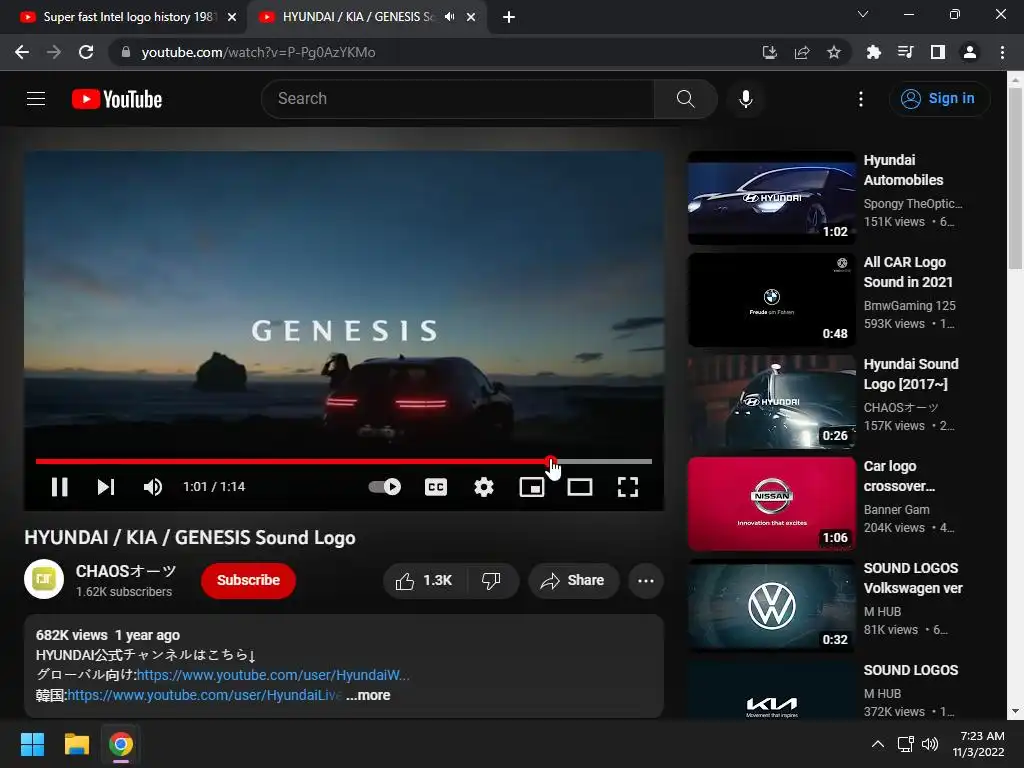Viewport: 1024px width, 768px height.
Task: Open Car logo crossover Nissan thumbnail
Action: point(772,503)
